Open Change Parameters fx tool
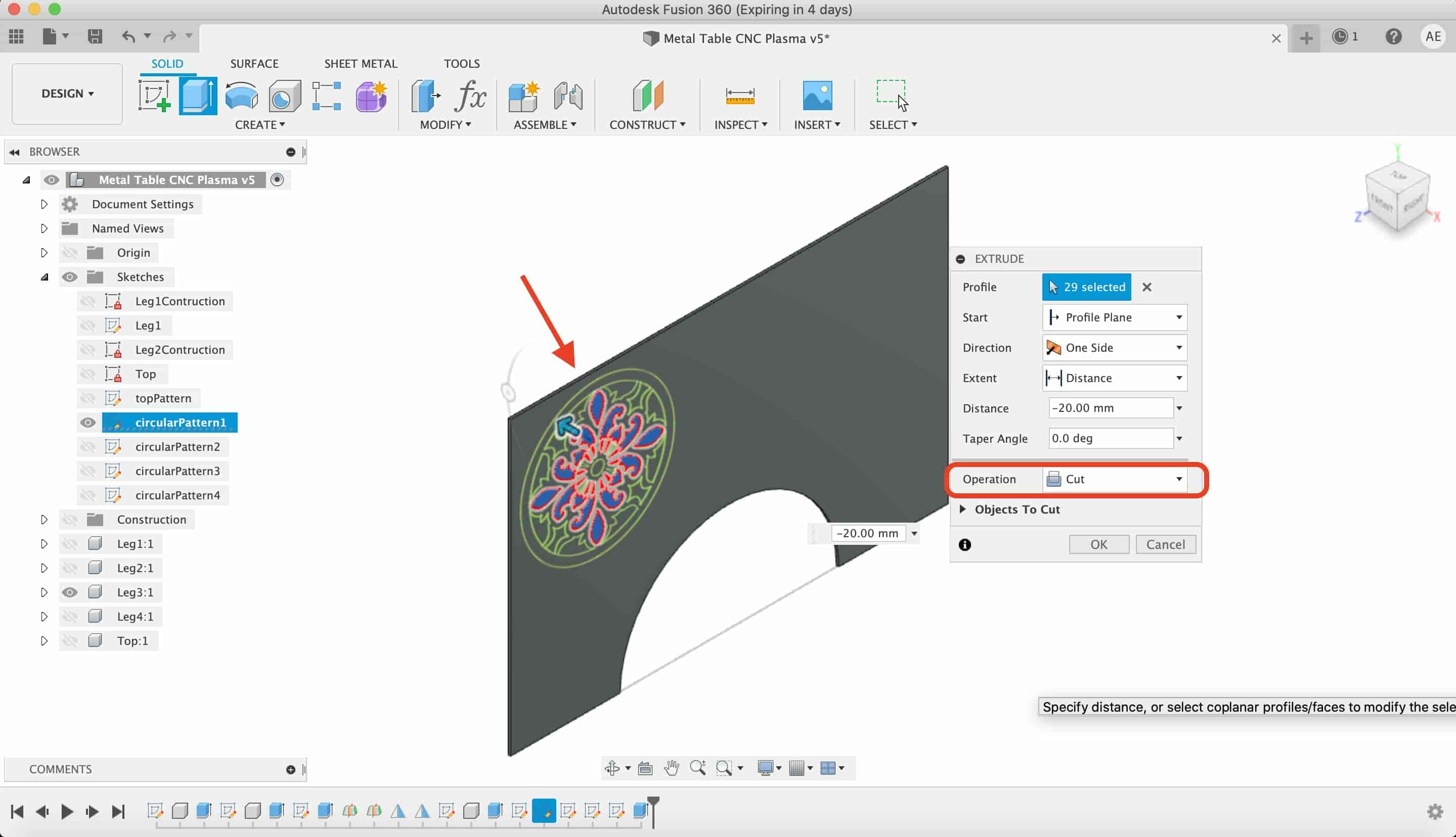 [470, 96]
